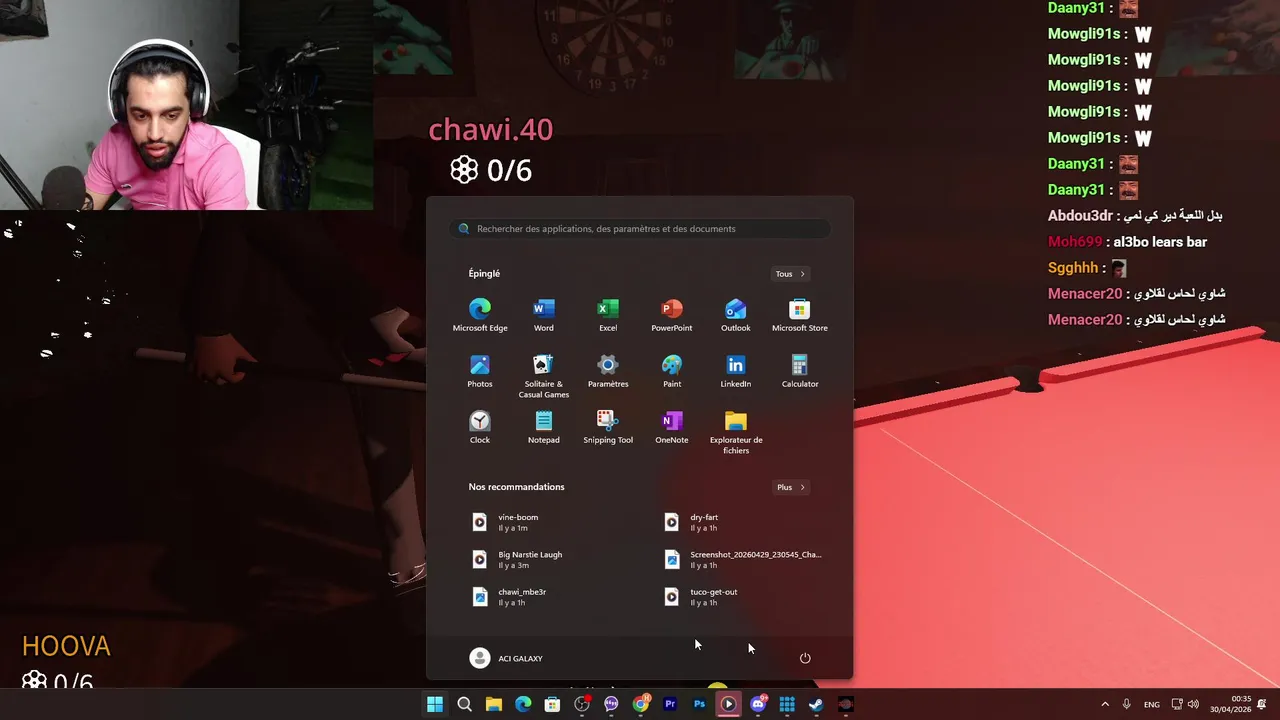This screenshot has width=1280, height=720.
Task: Expand the system tray hidden icons chevron
Action: pyautogui.click(x=1105, y=704)
